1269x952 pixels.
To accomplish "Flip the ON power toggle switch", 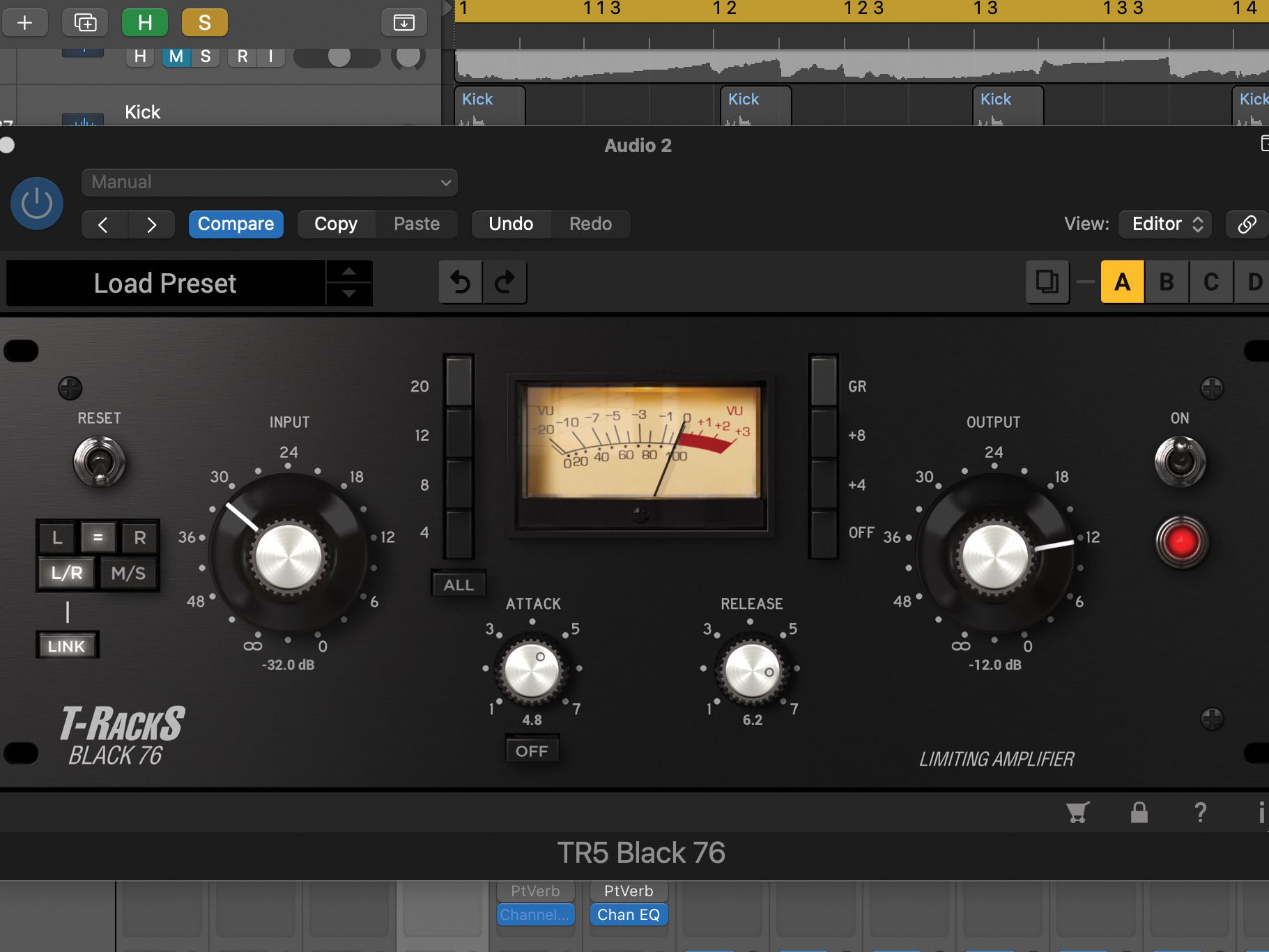I will click(1180, 461).
